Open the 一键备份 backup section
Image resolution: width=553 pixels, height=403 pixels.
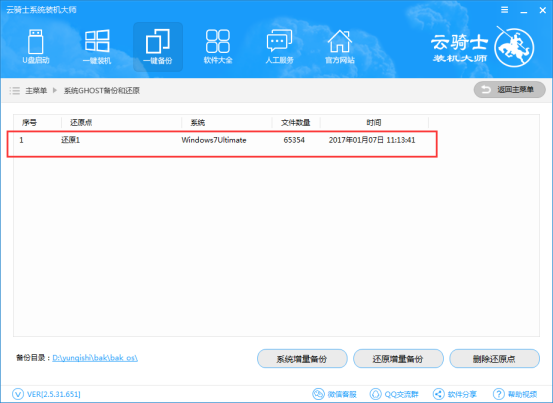[158, 47]
